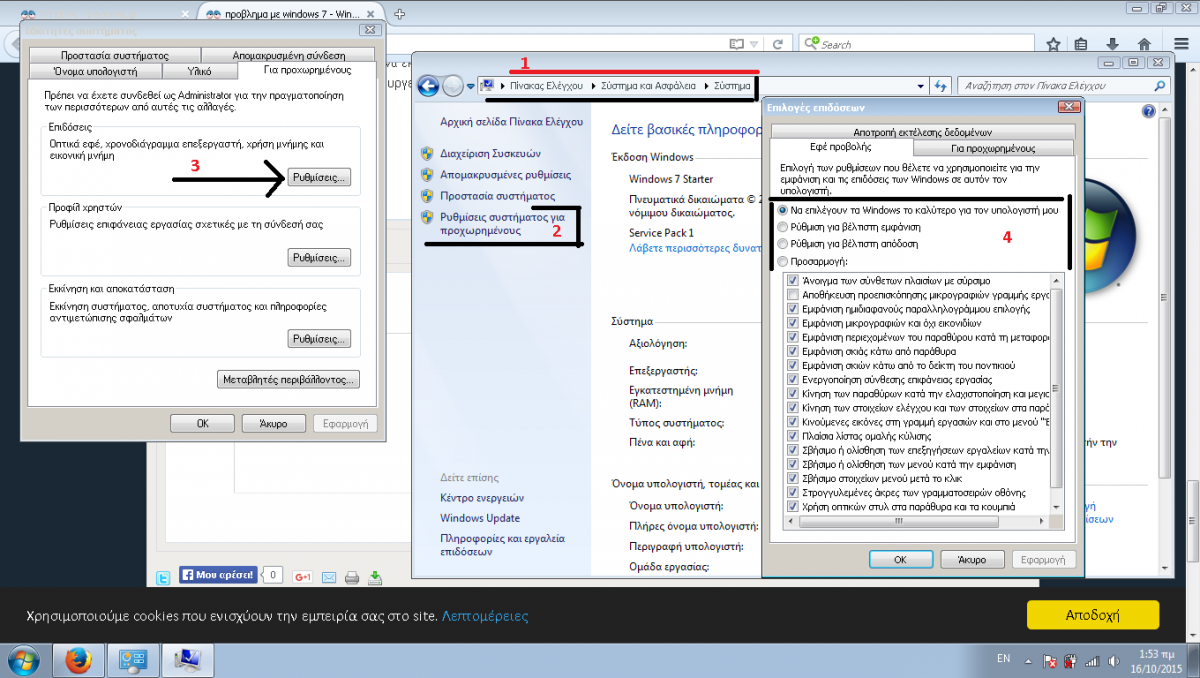
Task: Click the shield icon beside Προστασία συστήματος
Action: point(427,196)
